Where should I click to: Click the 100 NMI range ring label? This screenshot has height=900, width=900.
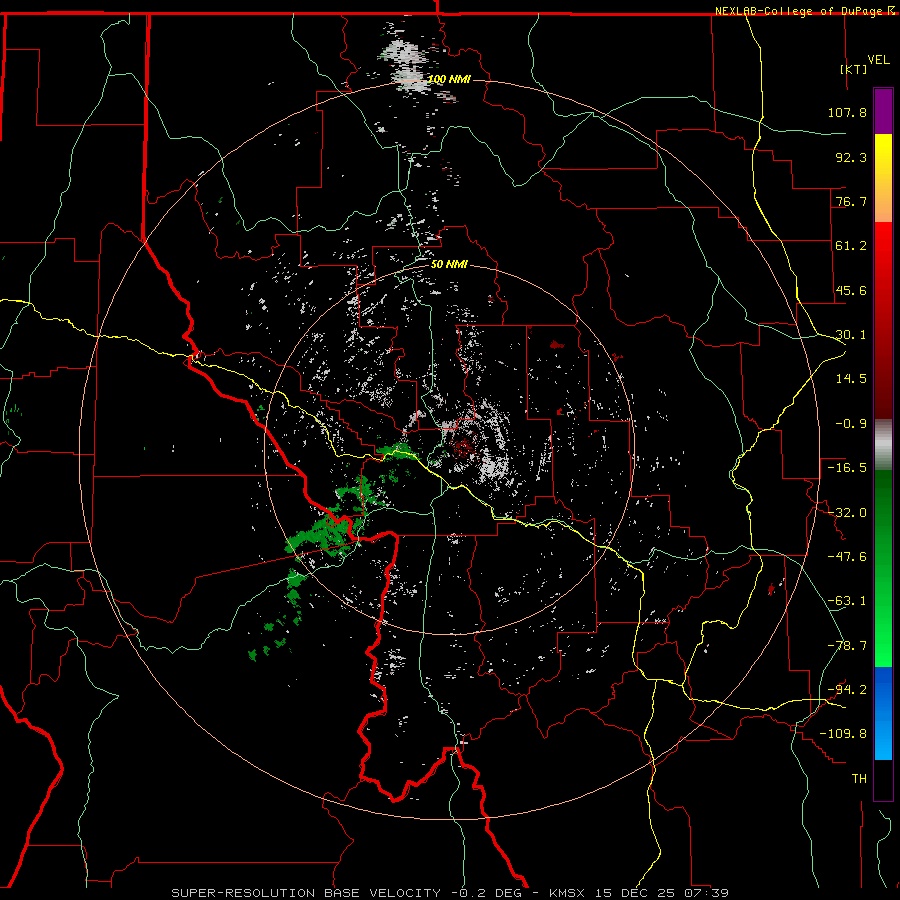449,79
